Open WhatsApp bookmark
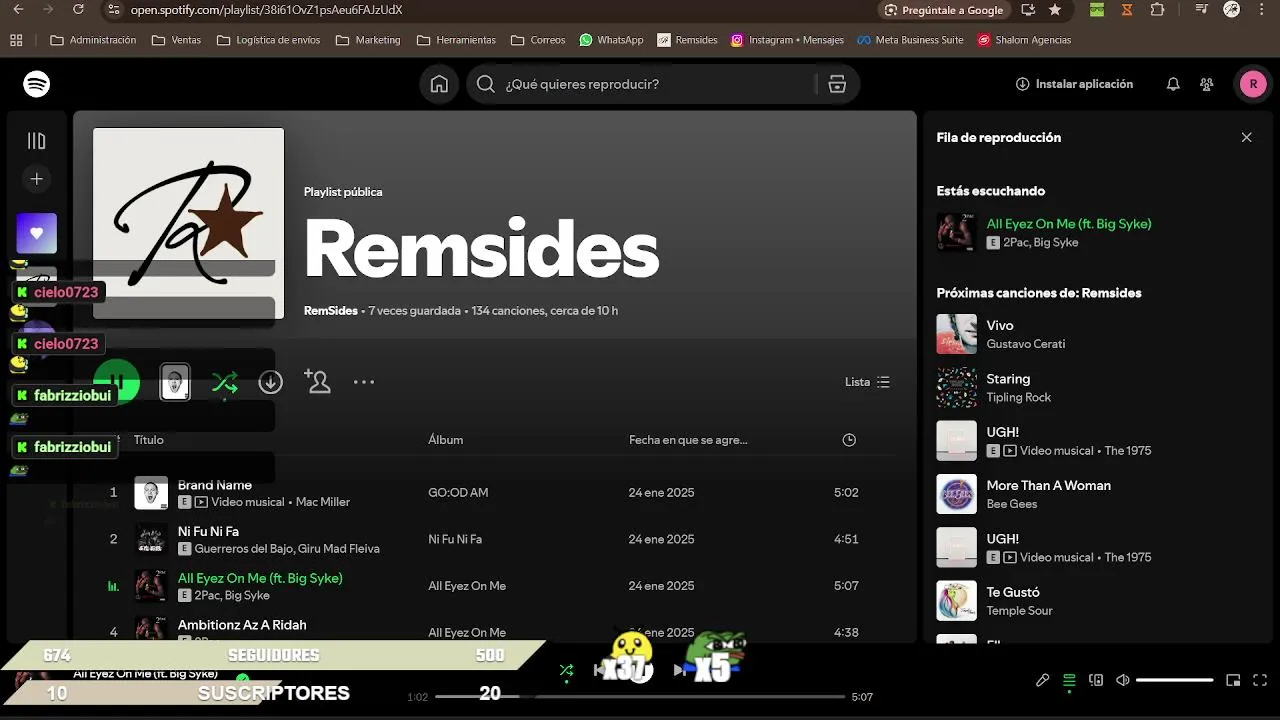The height and width of the screenshot is (720, 1280). click(611, 40)
